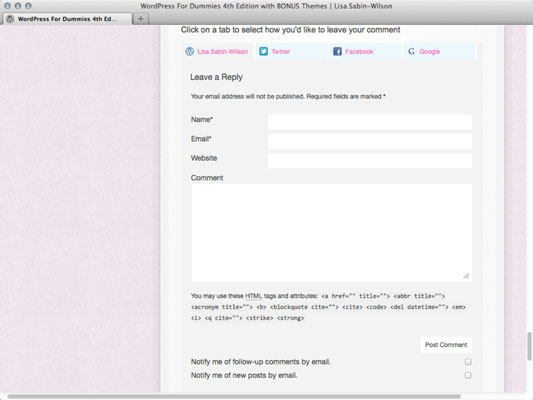
Task: Open a new browser tab with the plus button
Action: pyautogui.click(x=141, y=19)
